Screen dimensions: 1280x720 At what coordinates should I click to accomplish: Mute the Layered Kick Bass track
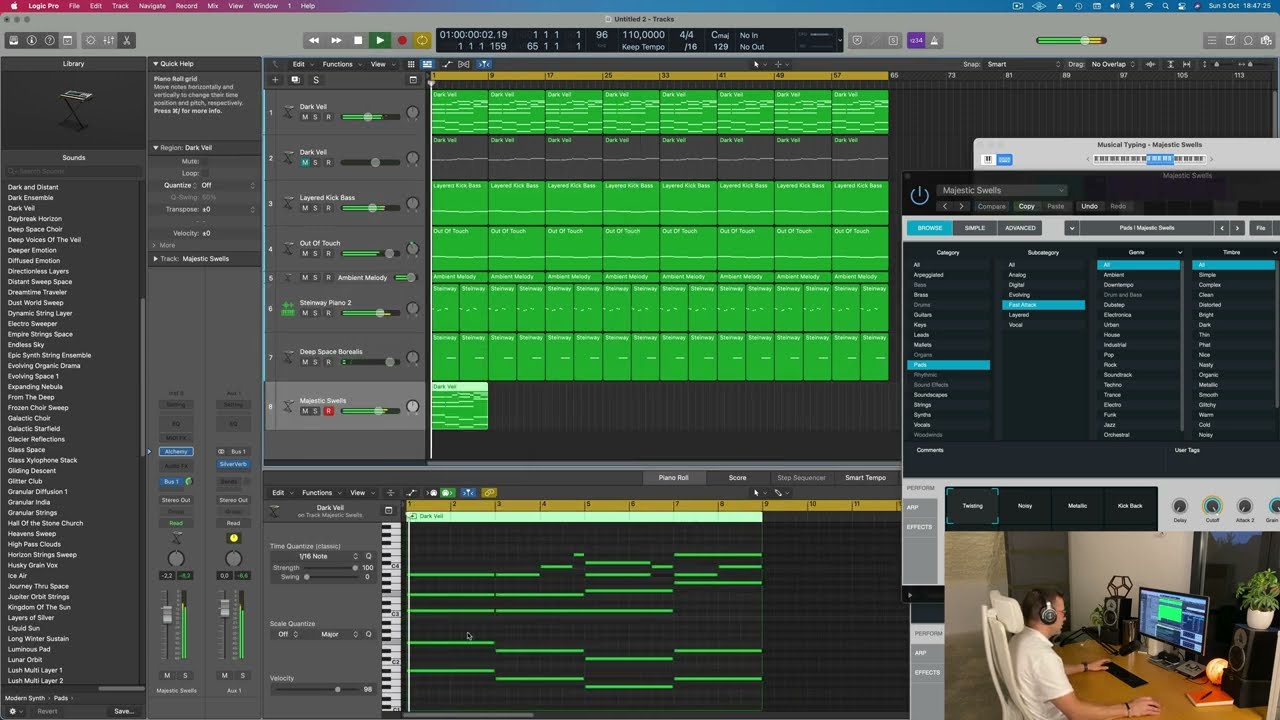(305, 208)
